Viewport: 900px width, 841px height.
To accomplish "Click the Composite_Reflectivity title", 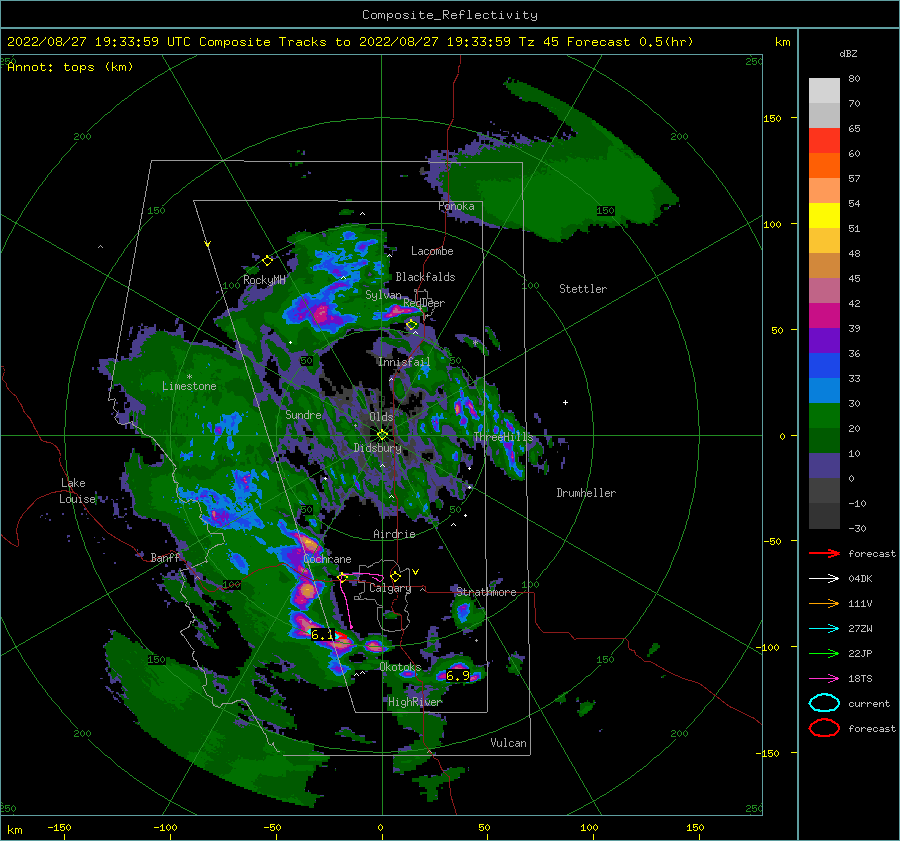I will click(x=450, y=15).
